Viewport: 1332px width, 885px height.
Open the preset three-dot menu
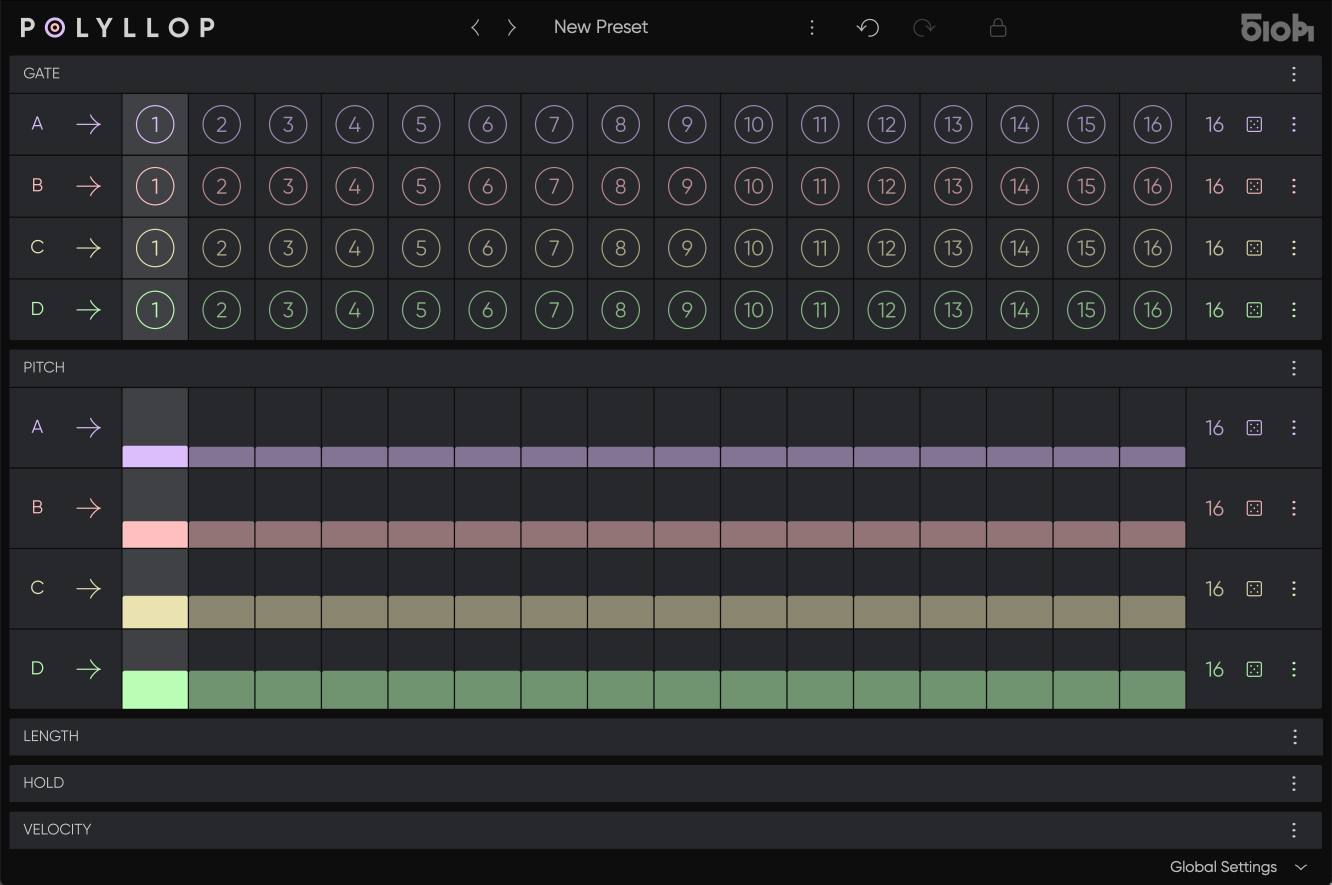812,28
